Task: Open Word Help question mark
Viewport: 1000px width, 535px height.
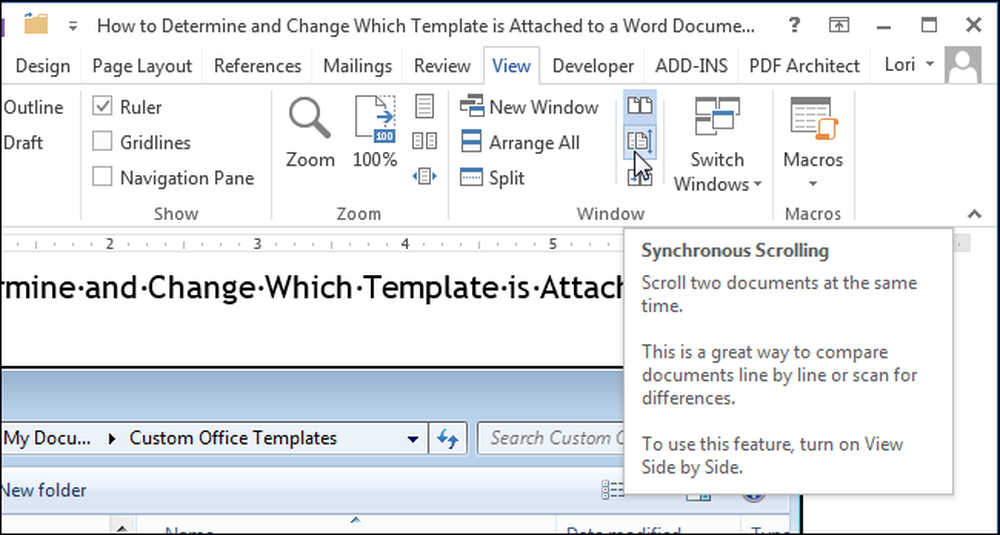Action: coord(794,26)
